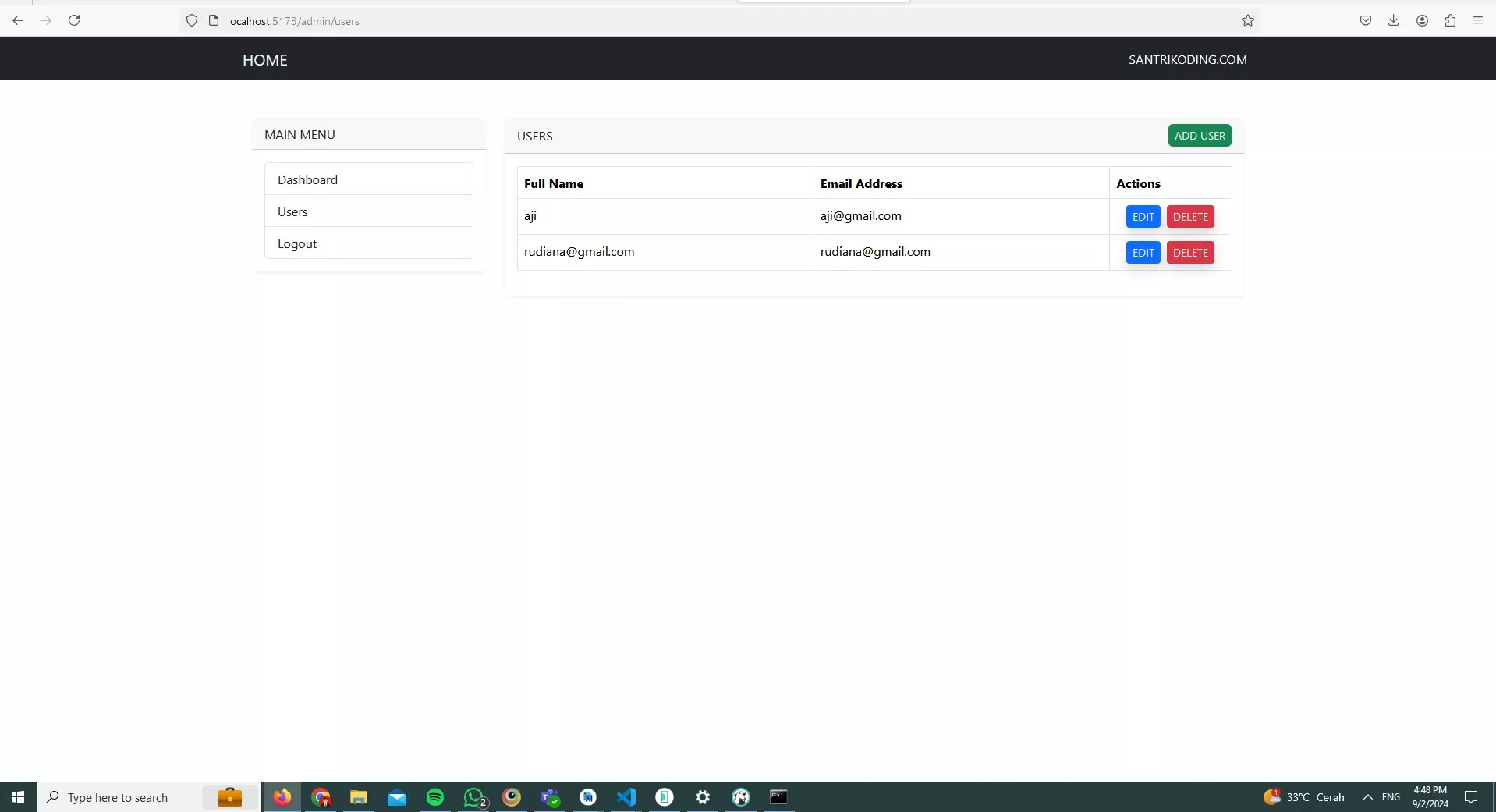The width and height of the screenshot is (1496, 812).
Task: Click the page info icon in address bar
Action: point(214,20)
